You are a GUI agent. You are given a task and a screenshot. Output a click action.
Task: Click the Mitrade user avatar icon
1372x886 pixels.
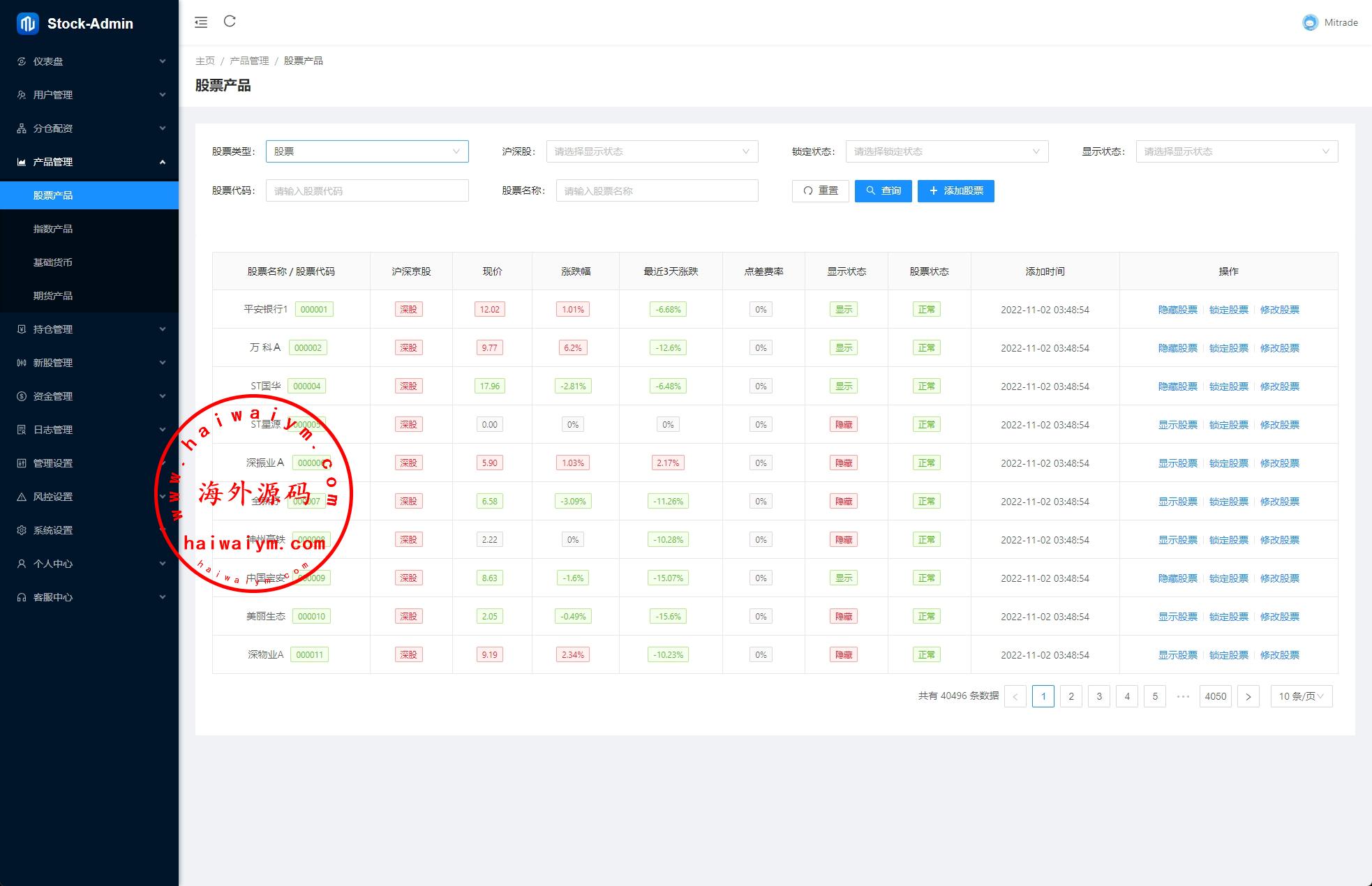click(x=1310, y=23)
